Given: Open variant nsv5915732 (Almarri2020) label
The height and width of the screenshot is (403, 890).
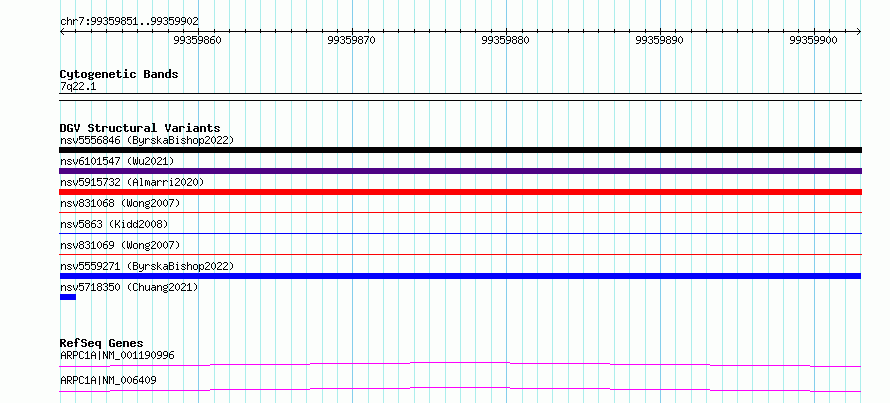Looking at the screenshot, I should point(132,182).
